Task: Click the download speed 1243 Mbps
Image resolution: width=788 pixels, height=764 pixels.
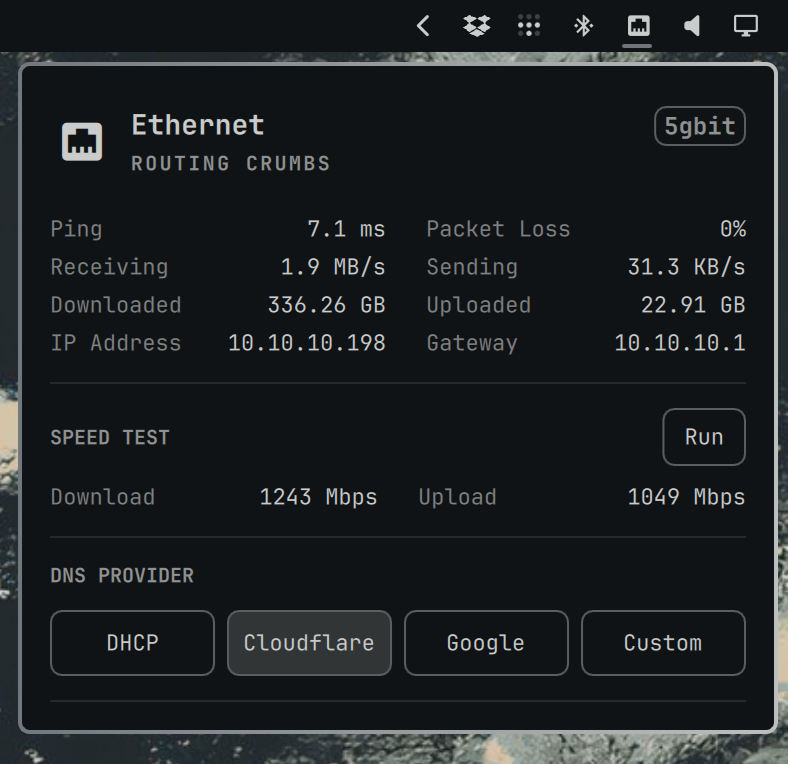Action: point(318,497)
